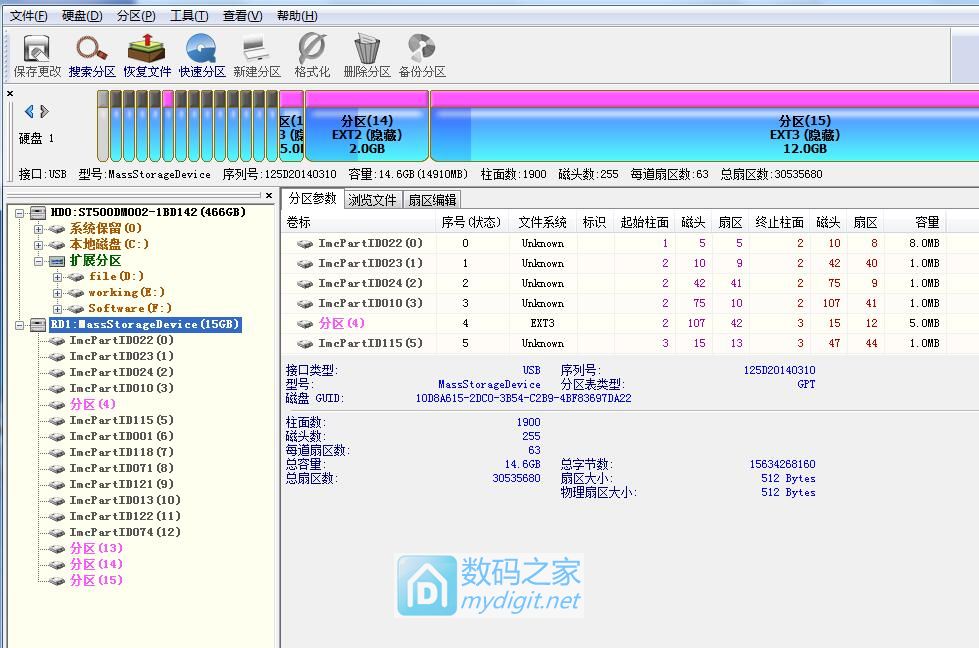Sort by 终止柱面 column header

point(779,222)
